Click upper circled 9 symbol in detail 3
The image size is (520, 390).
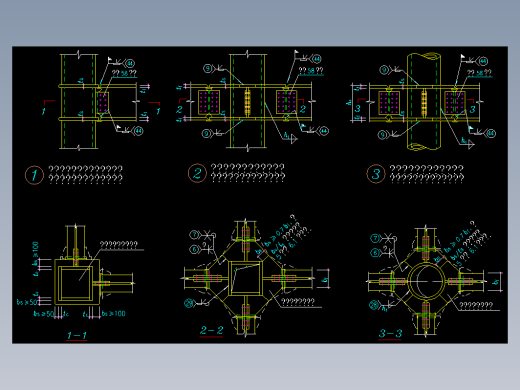pyautogui.click(x=384, y=70)
